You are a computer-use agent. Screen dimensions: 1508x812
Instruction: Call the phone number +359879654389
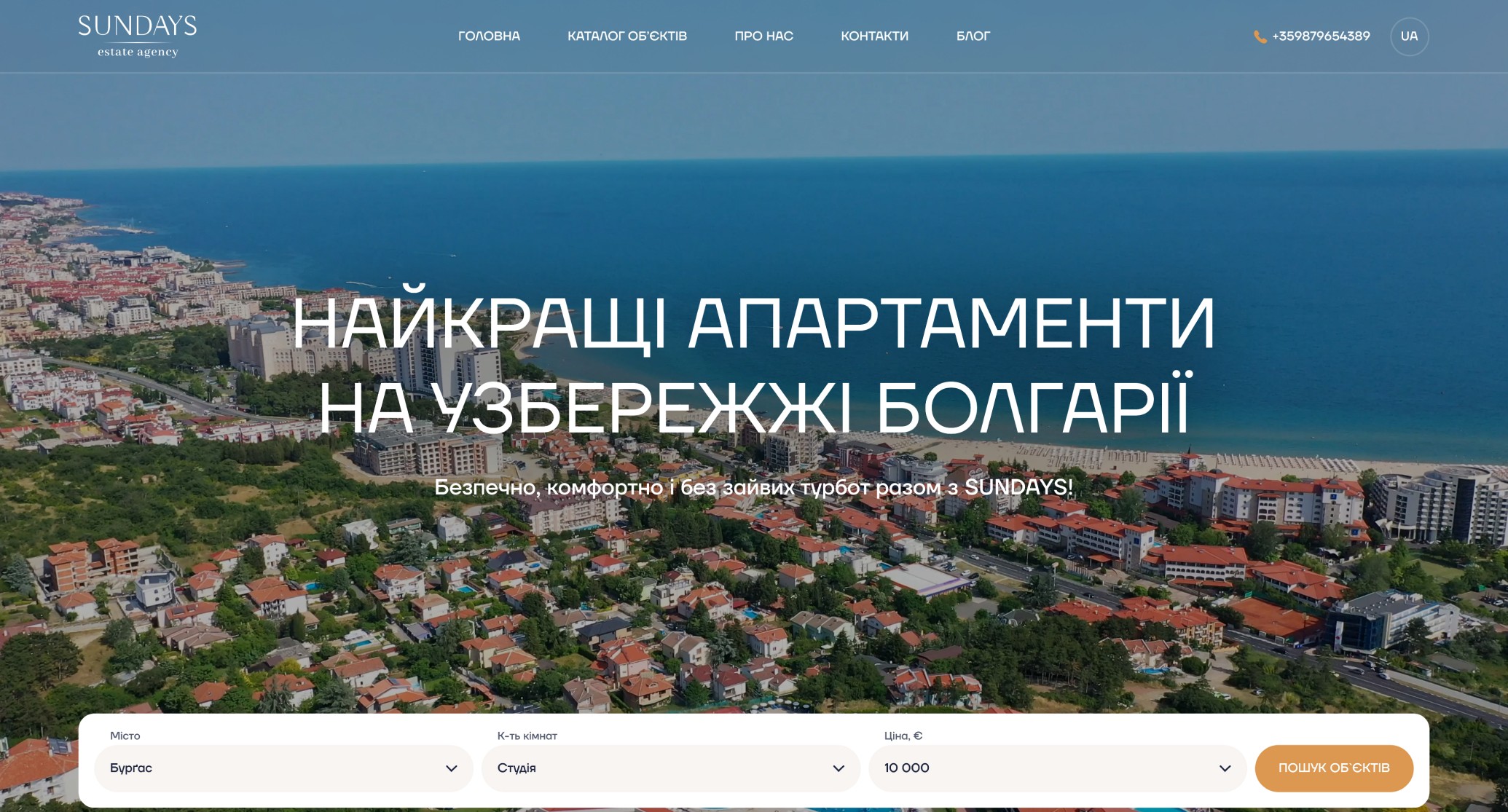click(x=1321, y=36)
